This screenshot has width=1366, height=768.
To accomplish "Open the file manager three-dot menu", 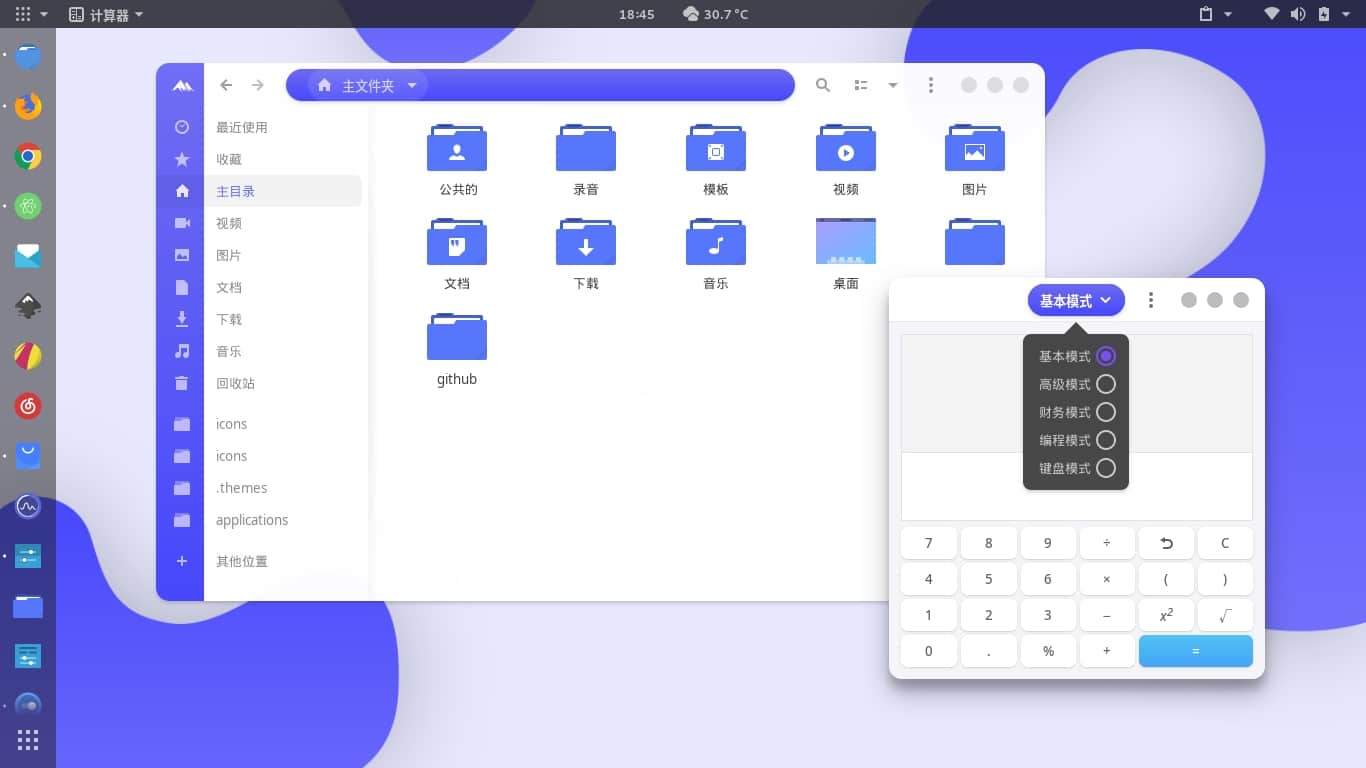I will click(x=930, y=86).
